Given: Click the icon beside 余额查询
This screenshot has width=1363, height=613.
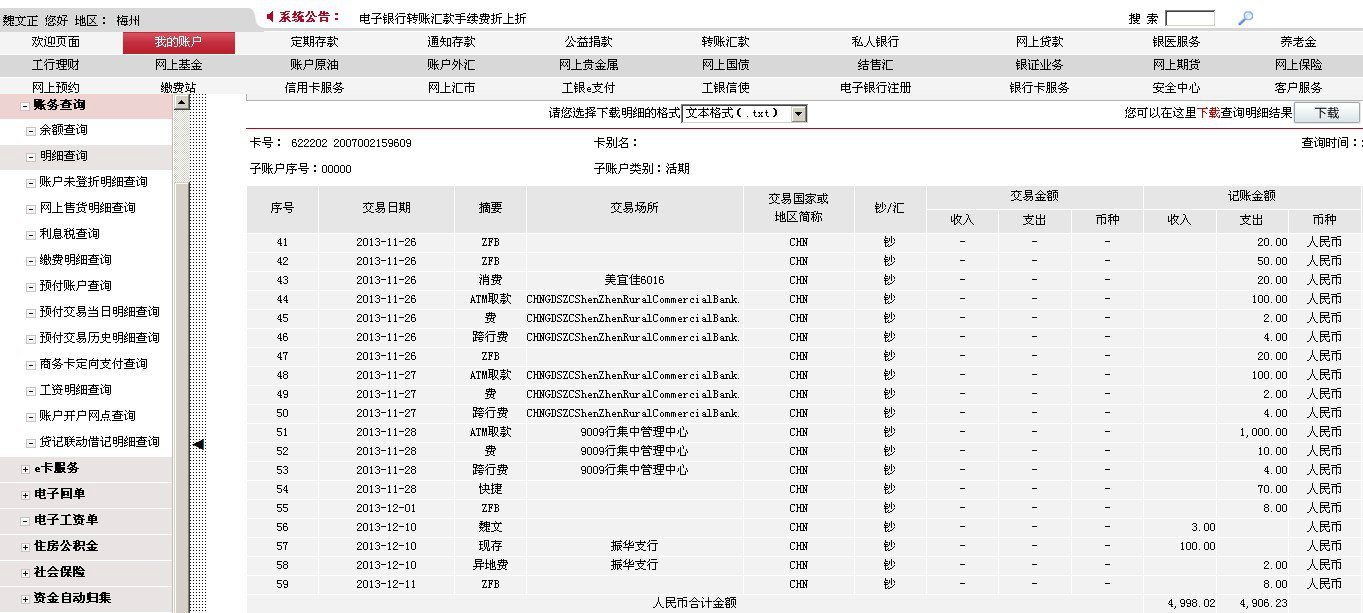Looking at the screenshot, I should pyautogui.click(x=31, y=130).
